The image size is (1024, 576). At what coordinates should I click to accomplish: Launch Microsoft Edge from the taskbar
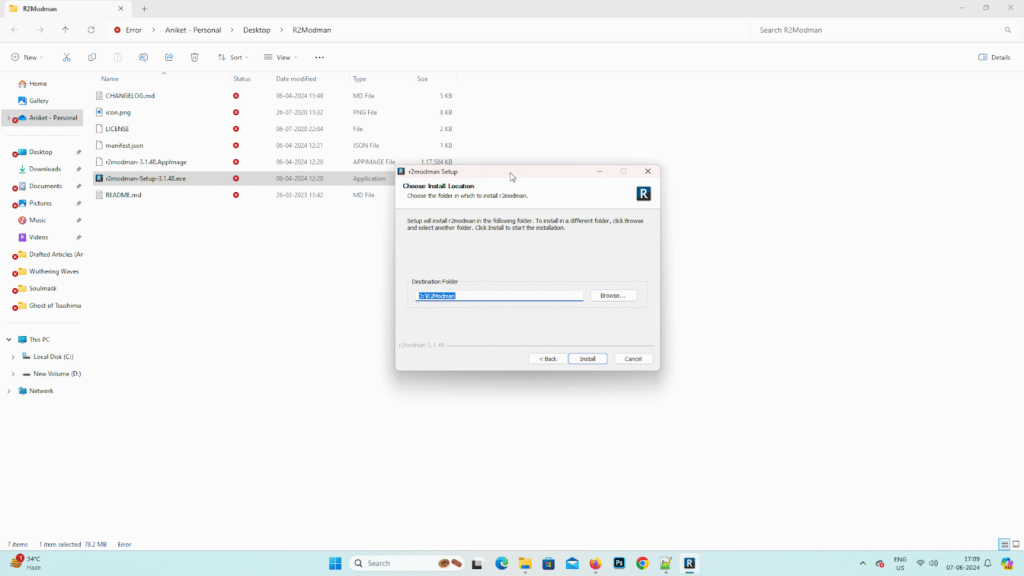tap(502, 564)
